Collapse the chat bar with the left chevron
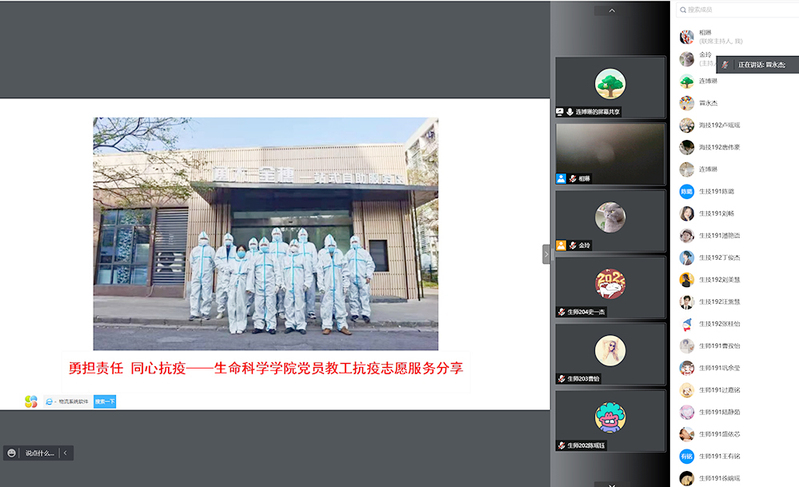799x487 pixels. pos(65,453)
